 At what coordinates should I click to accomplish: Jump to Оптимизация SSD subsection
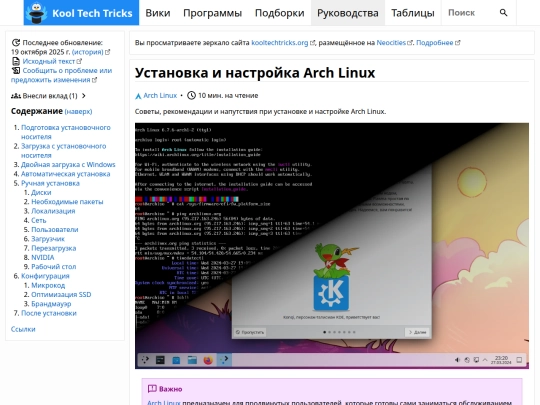coord(61,295)
